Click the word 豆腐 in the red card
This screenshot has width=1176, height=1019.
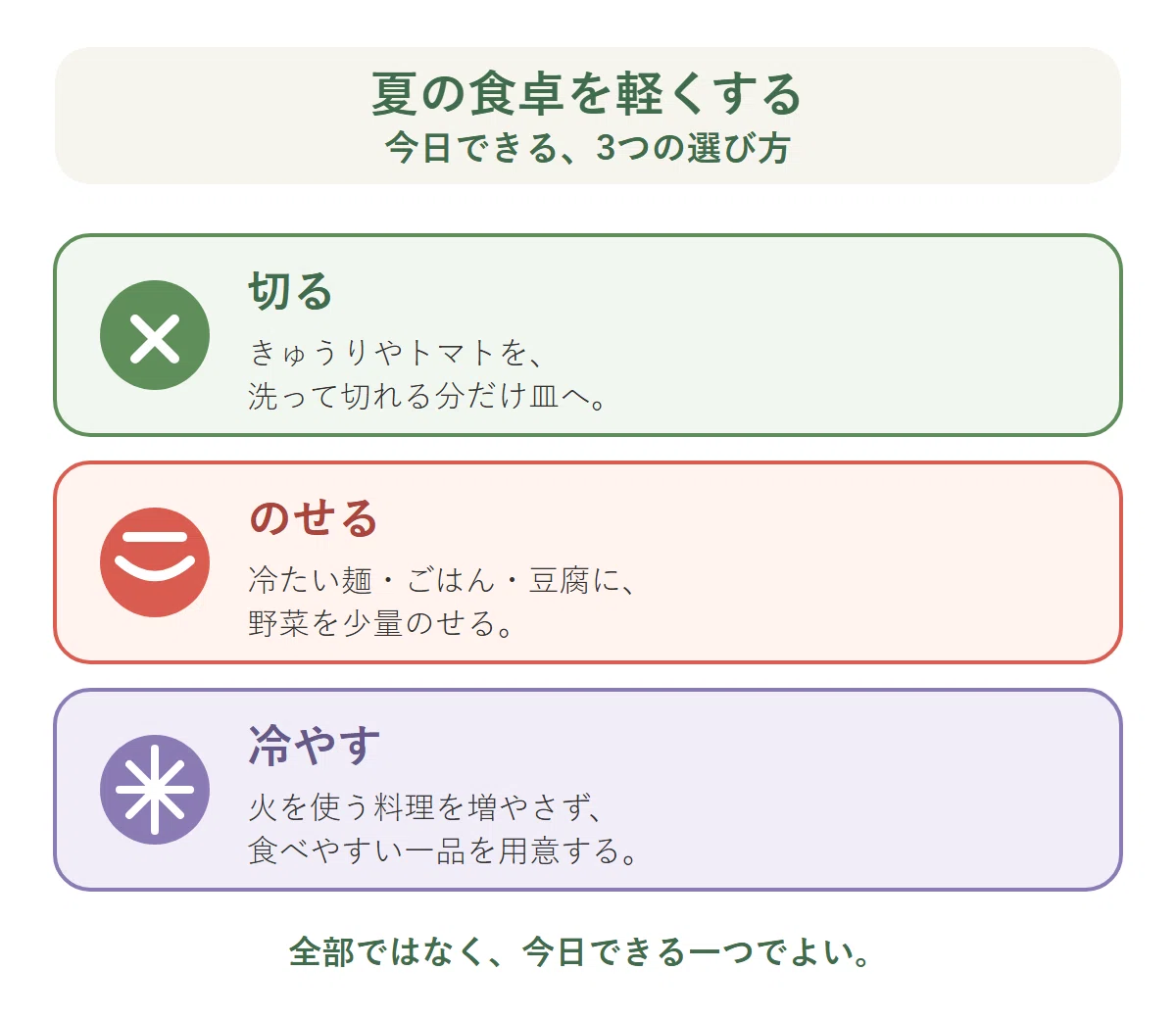[560, 580]
